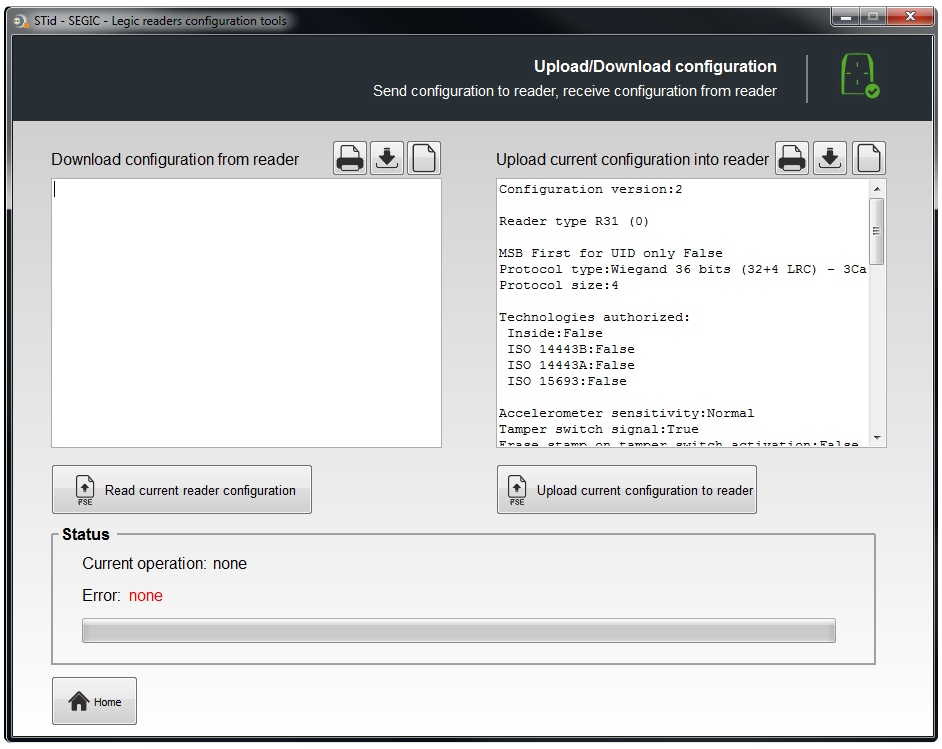Go back with the Home button
Image resolution: width=942 pixels, height=749 pixels.
(94, 701)
